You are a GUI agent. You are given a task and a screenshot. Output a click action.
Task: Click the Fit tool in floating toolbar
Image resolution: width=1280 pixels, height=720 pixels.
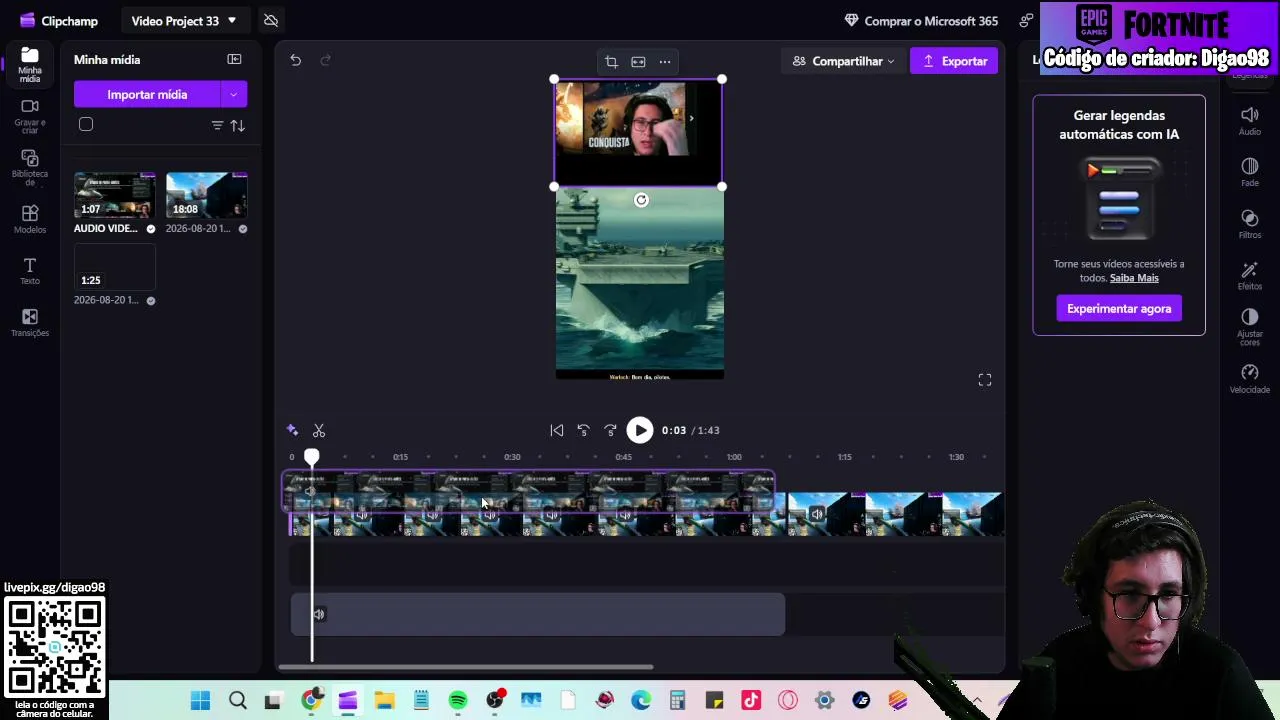coord(638,62)
